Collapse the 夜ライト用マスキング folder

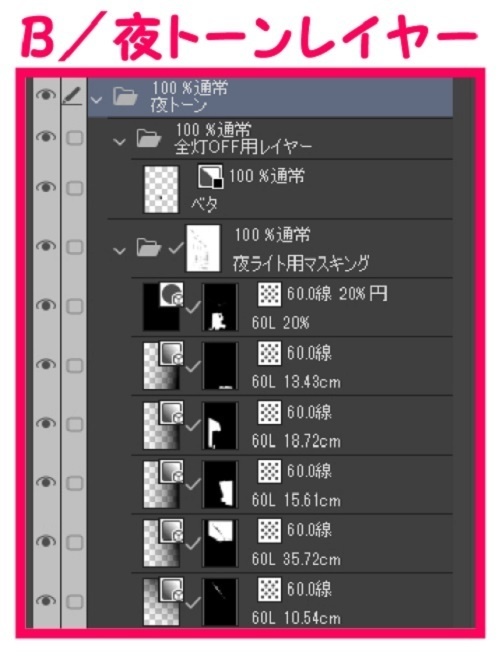click(120, 251)
